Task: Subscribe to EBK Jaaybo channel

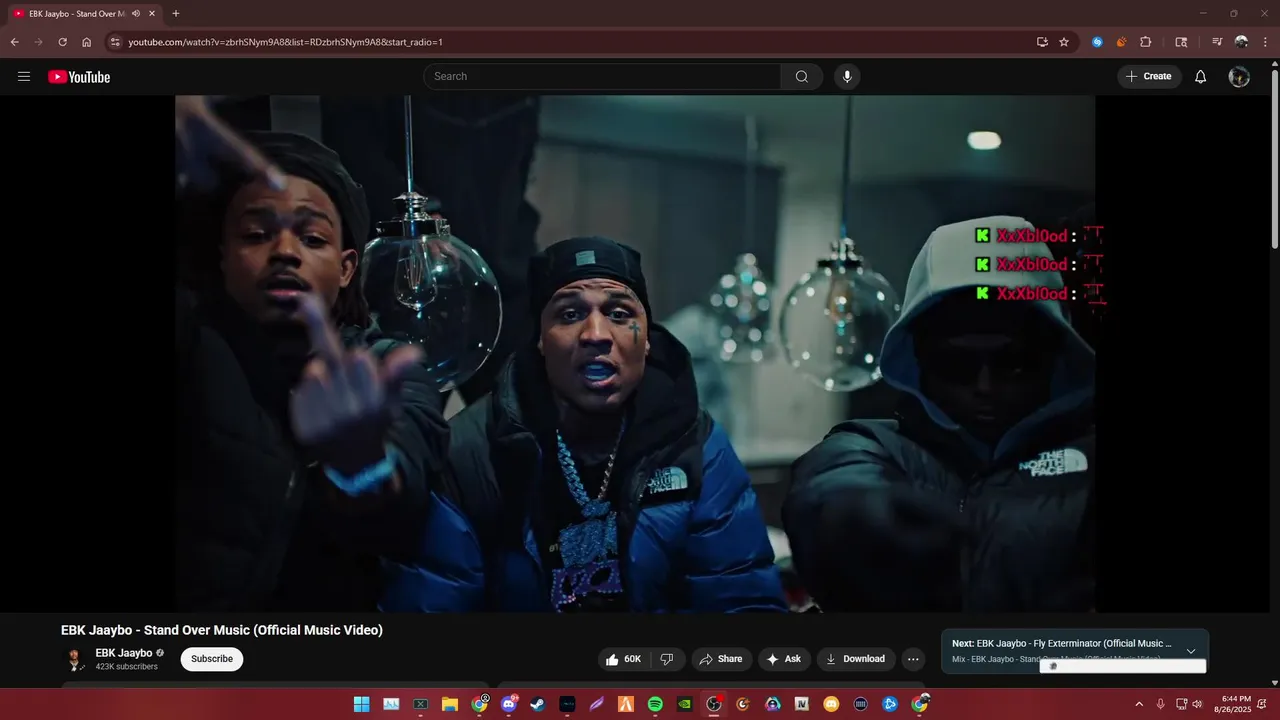Action: pyautogui.click(x=212, y=659)
